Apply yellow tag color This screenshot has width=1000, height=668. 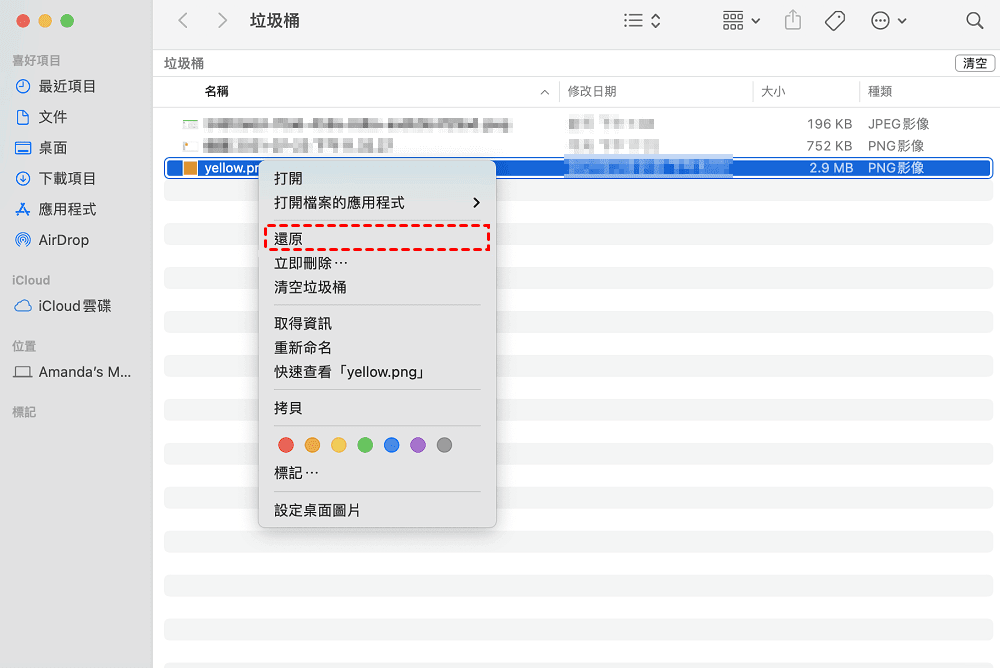pos(339,445)
